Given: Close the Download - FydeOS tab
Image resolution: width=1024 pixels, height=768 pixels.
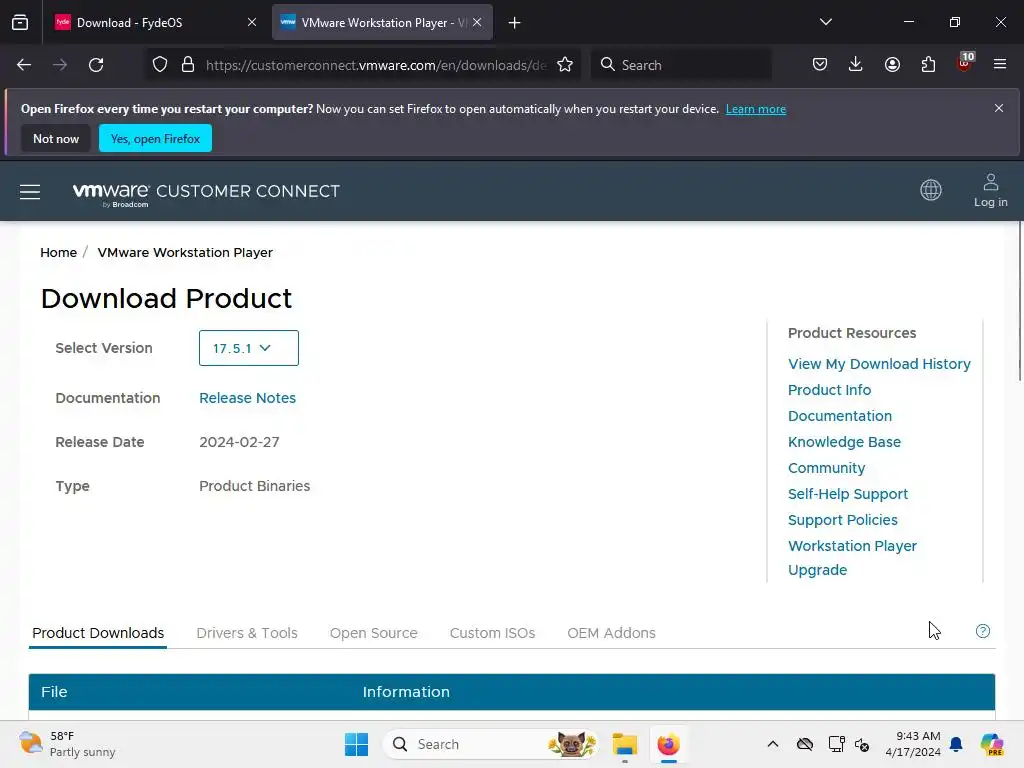Looking at the screenshot, I should click(x=252, y=22).
